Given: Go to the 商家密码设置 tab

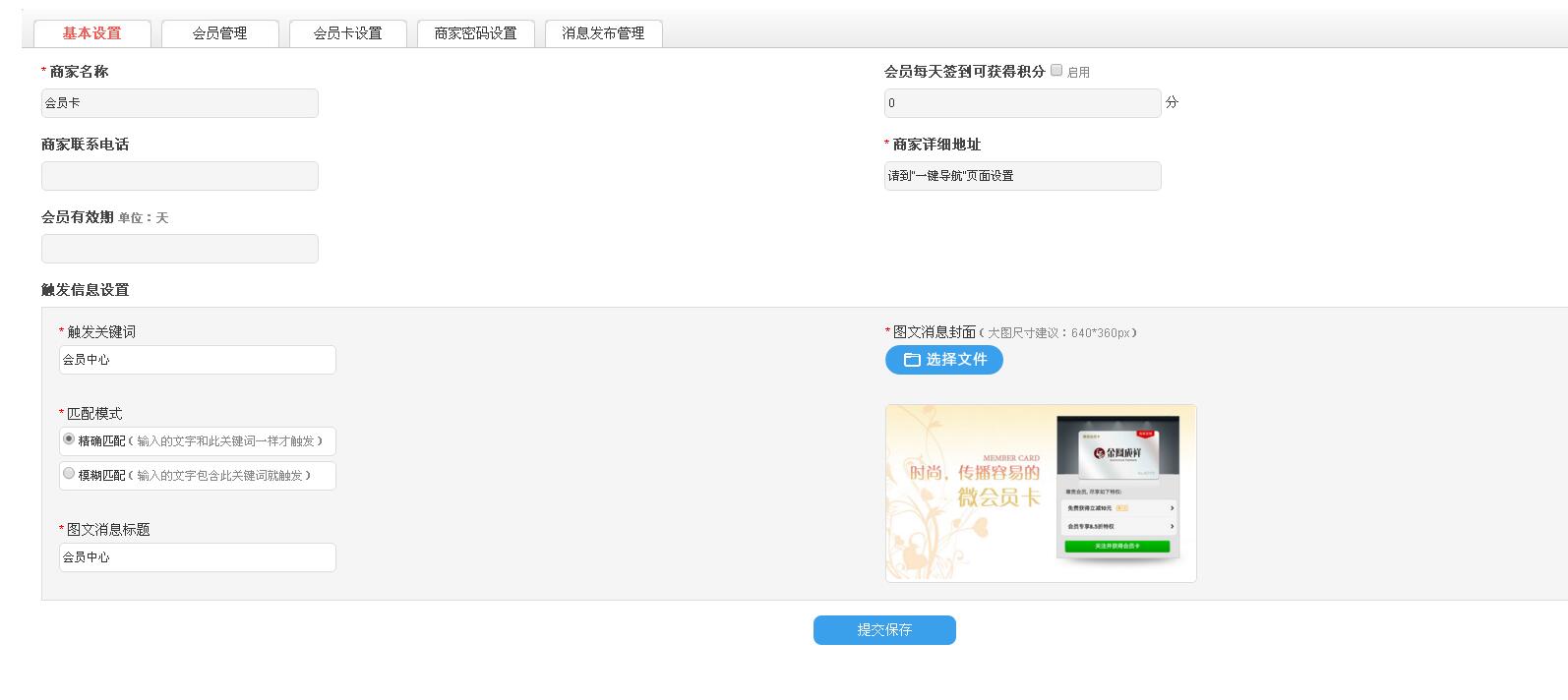Looking at the screenshot, I should coord(475,33).
